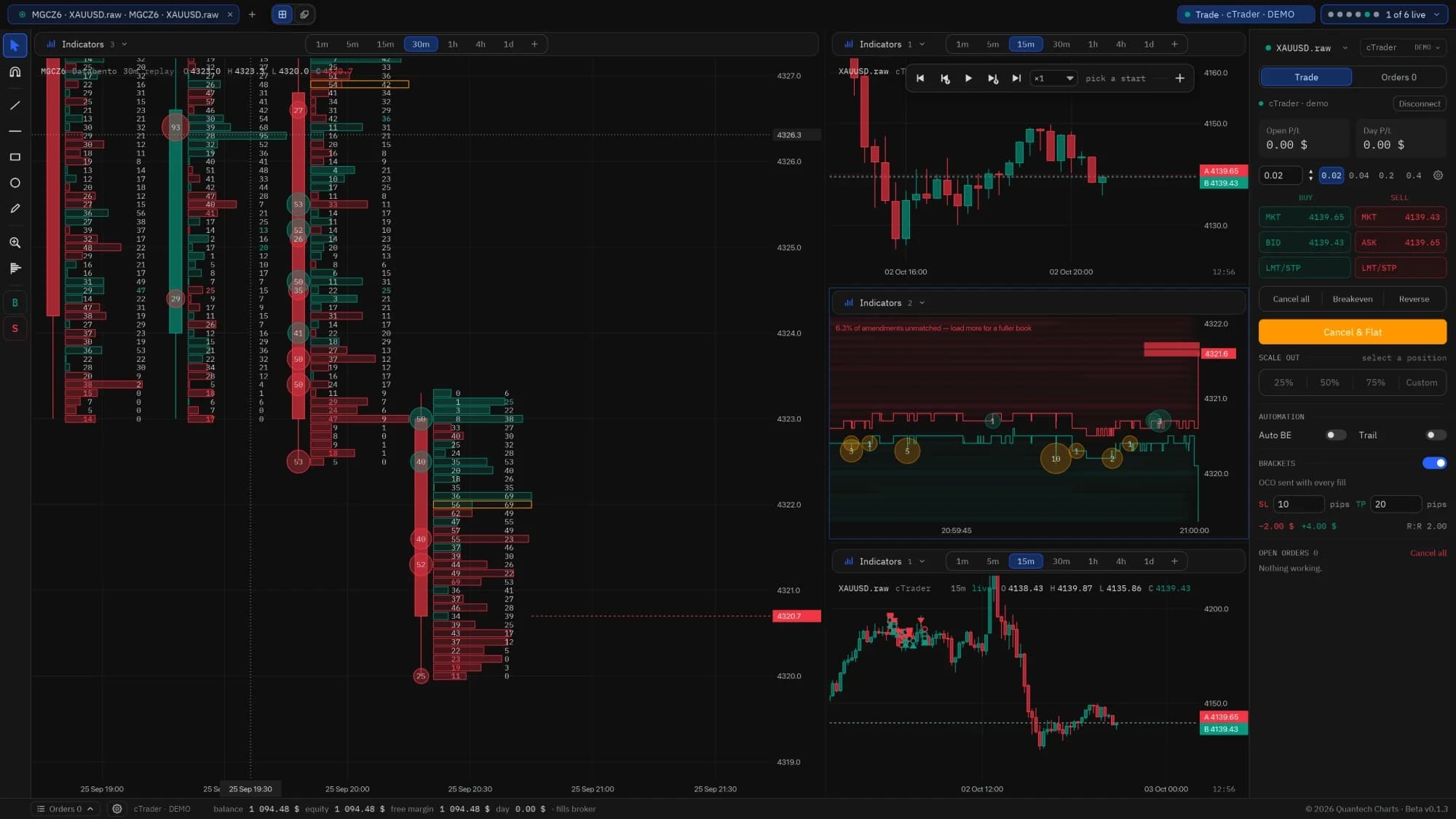Select 1h timeframe on main chart
The width and height of the screenshot is (1456, 819).
[452, 44]
